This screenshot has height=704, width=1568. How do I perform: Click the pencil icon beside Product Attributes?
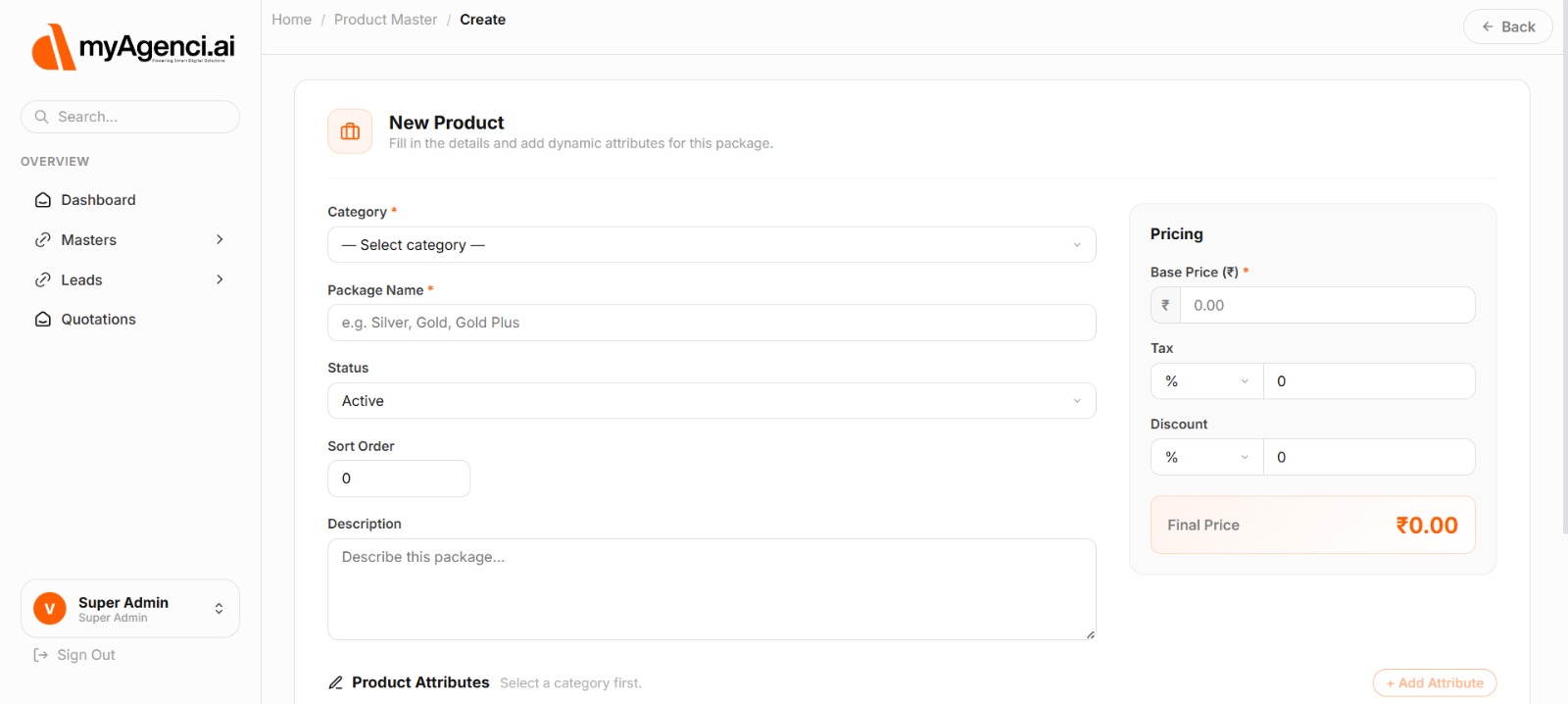coord(336,682)
